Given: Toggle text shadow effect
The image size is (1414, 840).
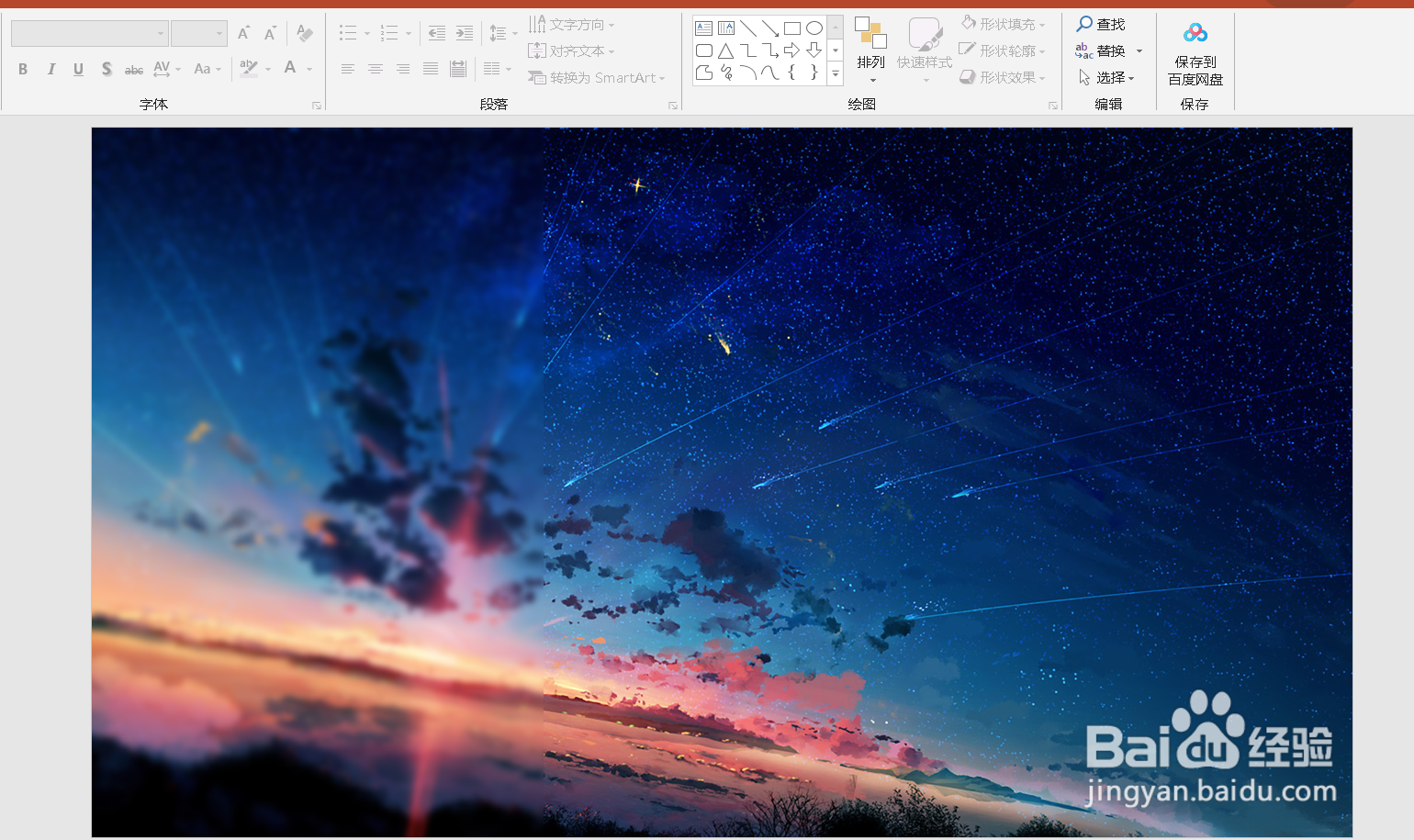Looking at the screenshot, I should coord(107,69).
